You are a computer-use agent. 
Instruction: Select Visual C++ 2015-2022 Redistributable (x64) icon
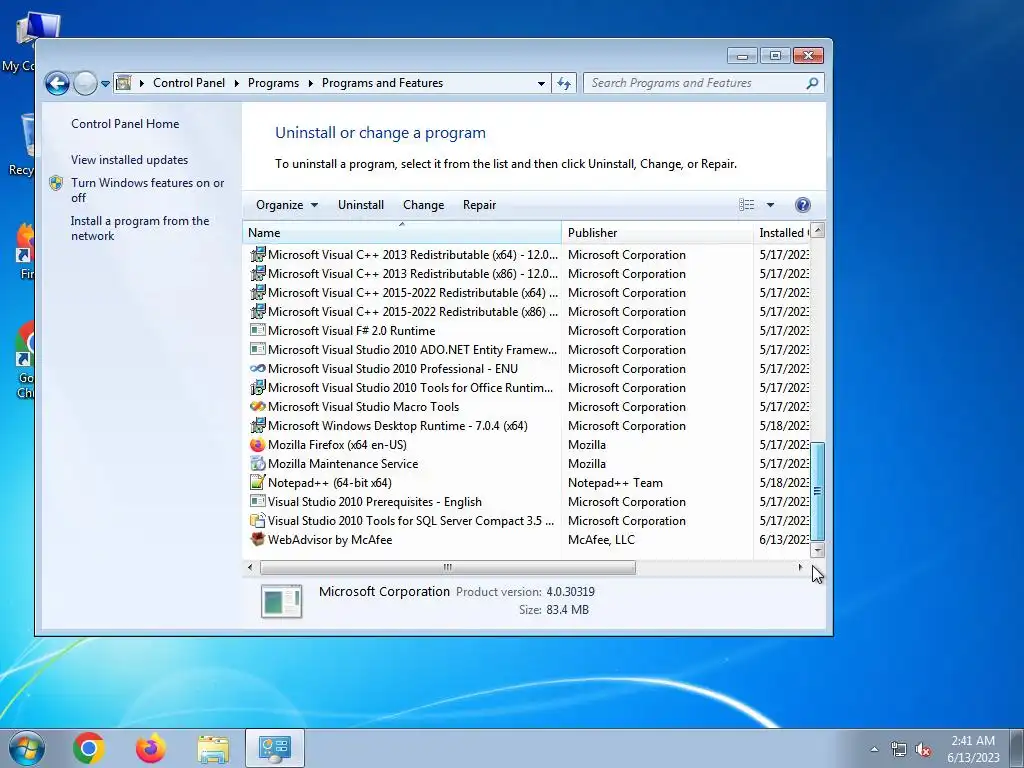click(x=258, y=292)
